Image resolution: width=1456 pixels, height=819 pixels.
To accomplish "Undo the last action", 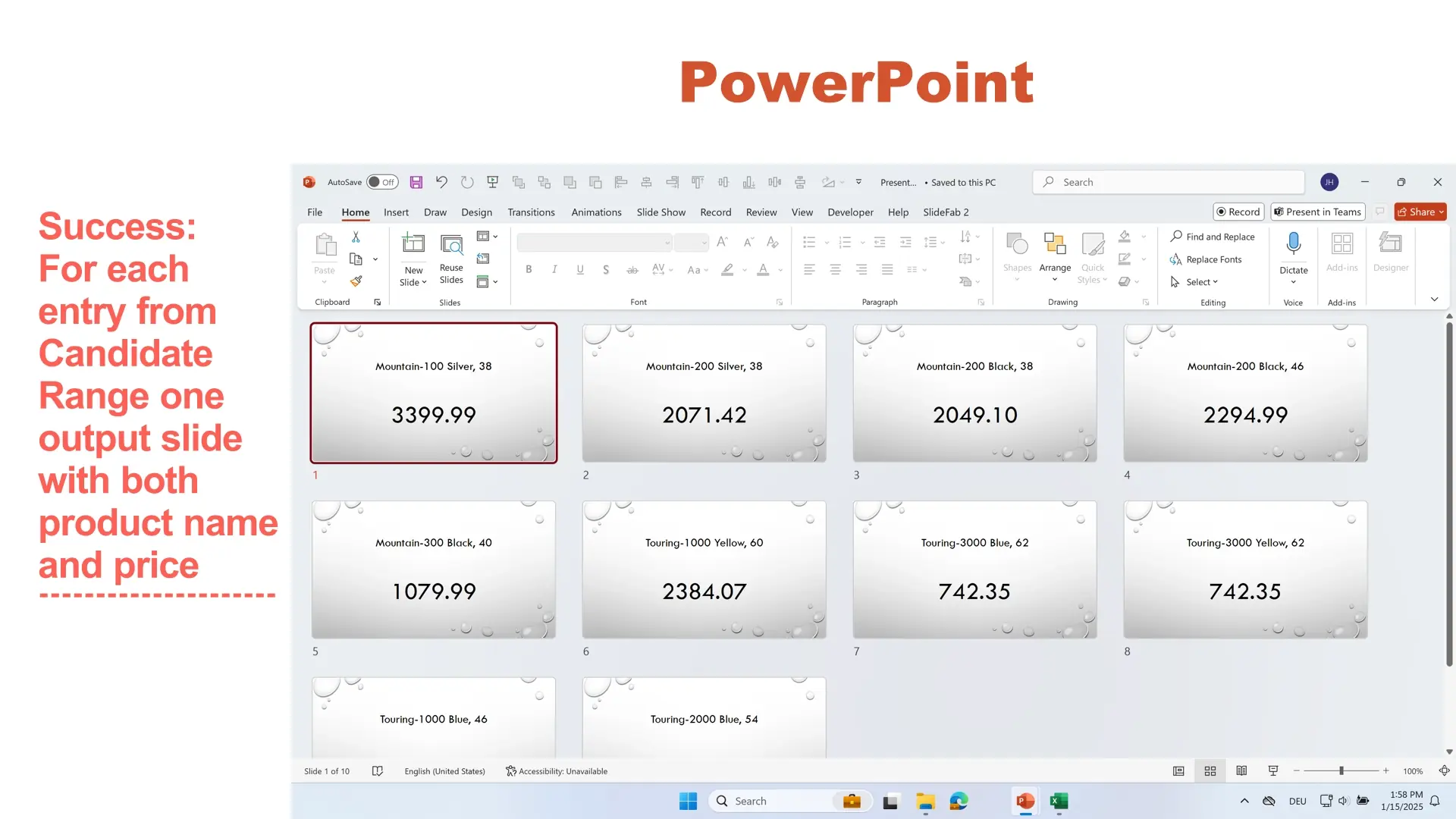I will [441, 182].
